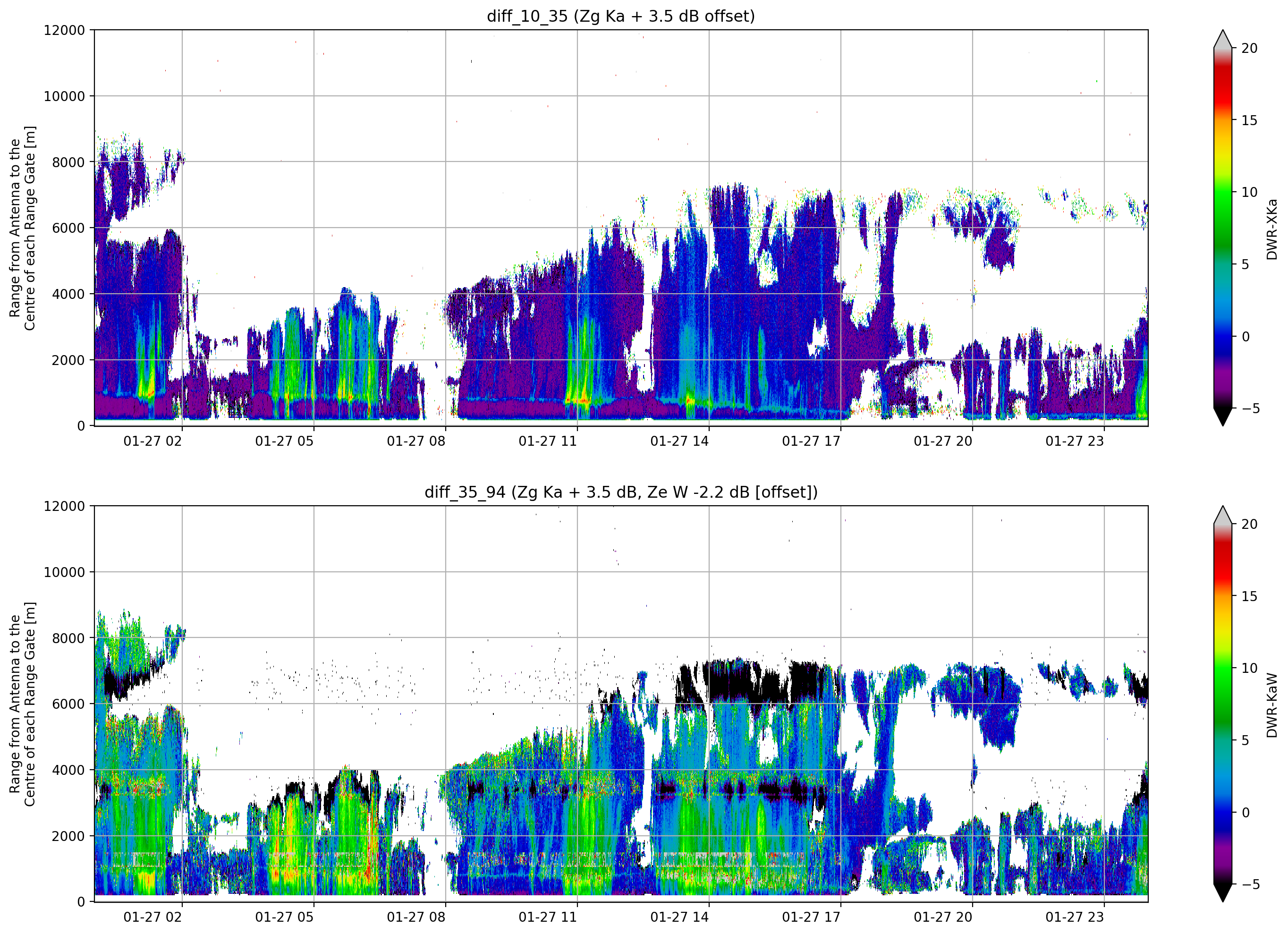Click bottom plot x-axis label 01-27 23

point(1075,917)
